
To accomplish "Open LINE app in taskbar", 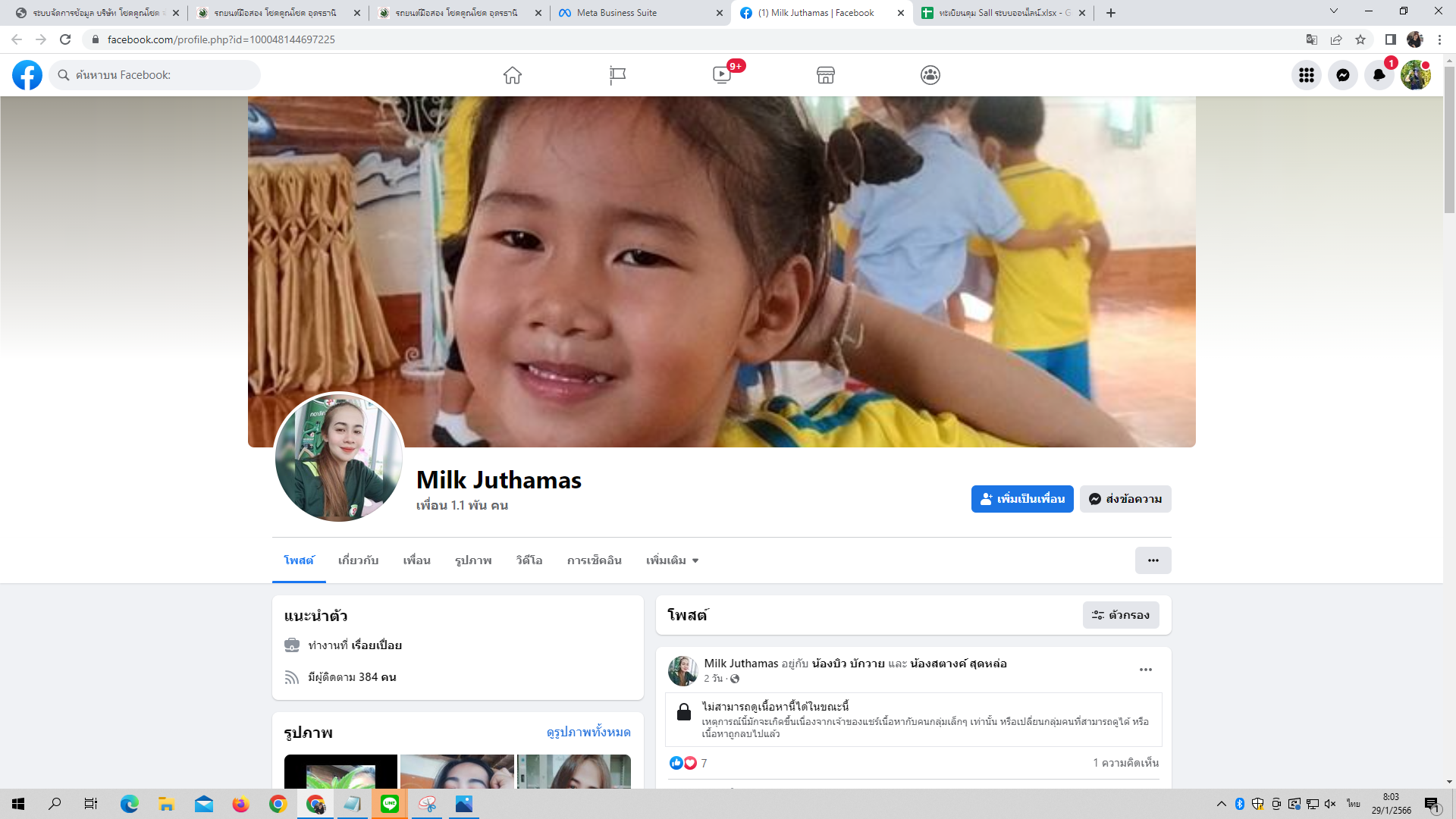I will (x=390, y=804).
